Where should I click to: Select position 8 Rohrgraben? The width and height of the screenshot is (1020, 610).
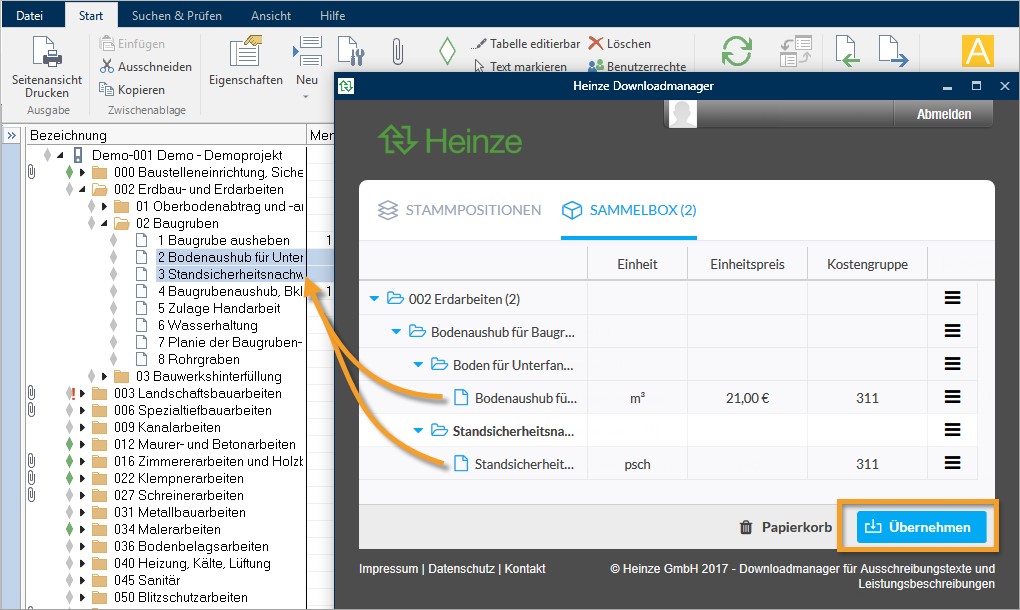pos(198,359)
